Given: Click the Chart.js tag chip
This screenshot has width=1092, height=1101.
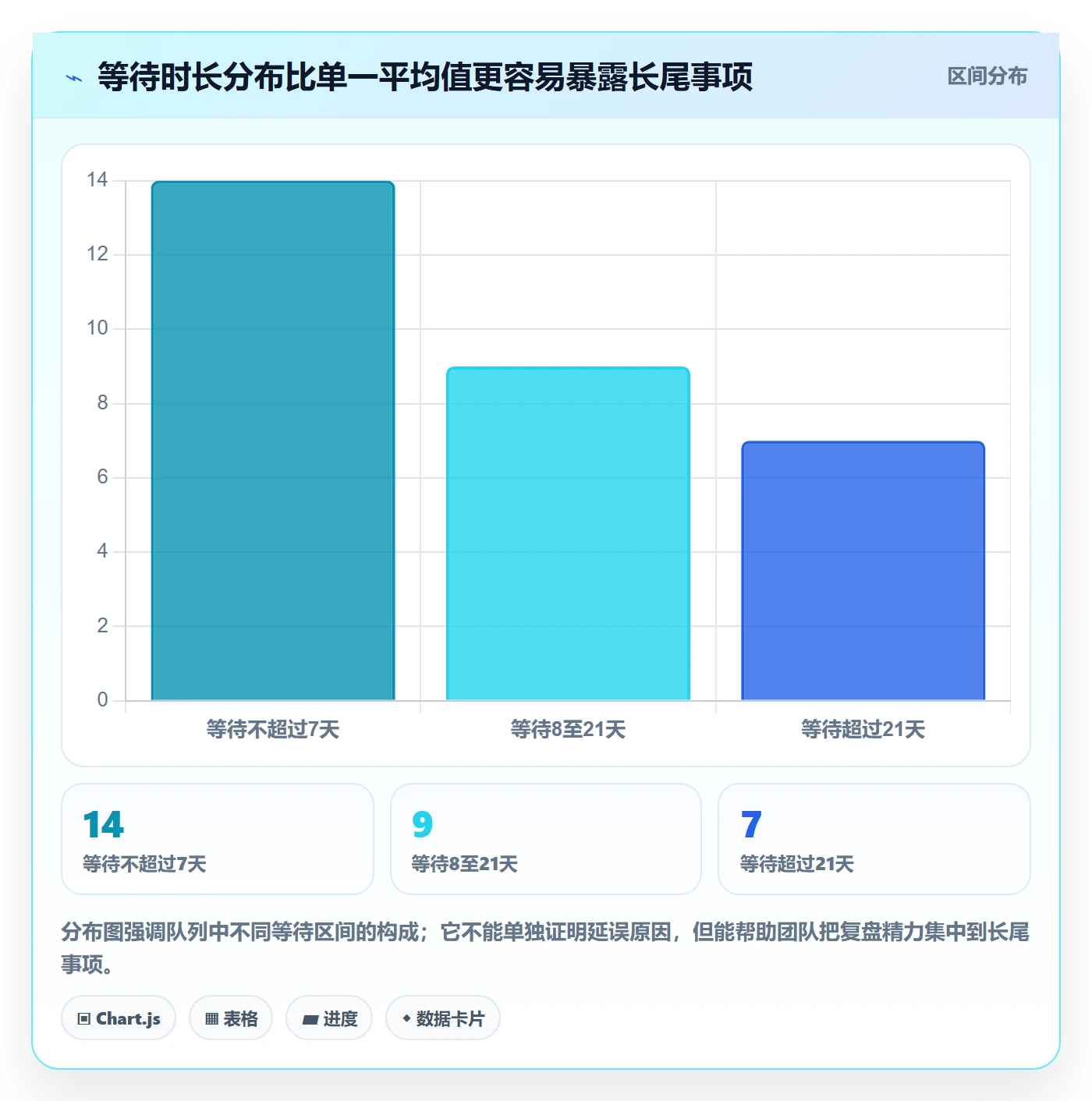Looking at the screenshot, I should point(119,1018).
